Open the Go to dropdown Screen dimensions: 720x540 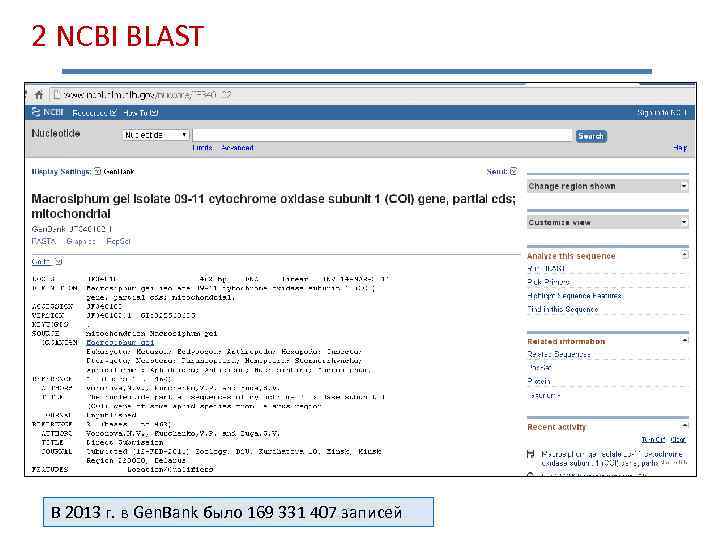click(x=46, y=262)
